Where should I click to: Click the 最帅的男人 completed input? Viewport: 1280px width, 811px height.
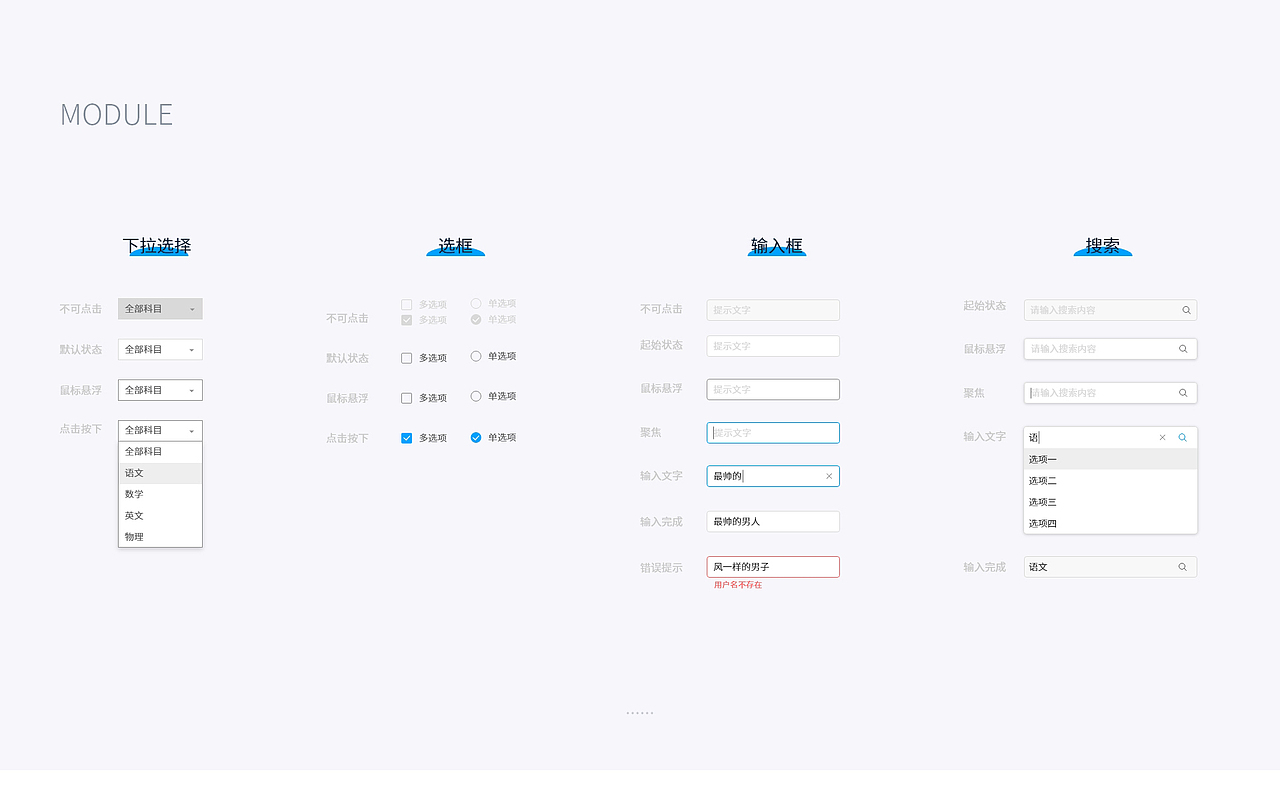coord(773,521)
